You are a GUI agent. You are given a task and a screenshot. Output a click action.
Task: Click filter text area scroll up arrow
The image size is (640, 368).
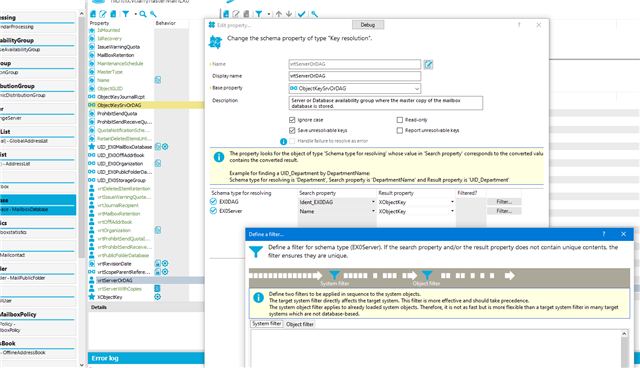click(x=624, y=334)
